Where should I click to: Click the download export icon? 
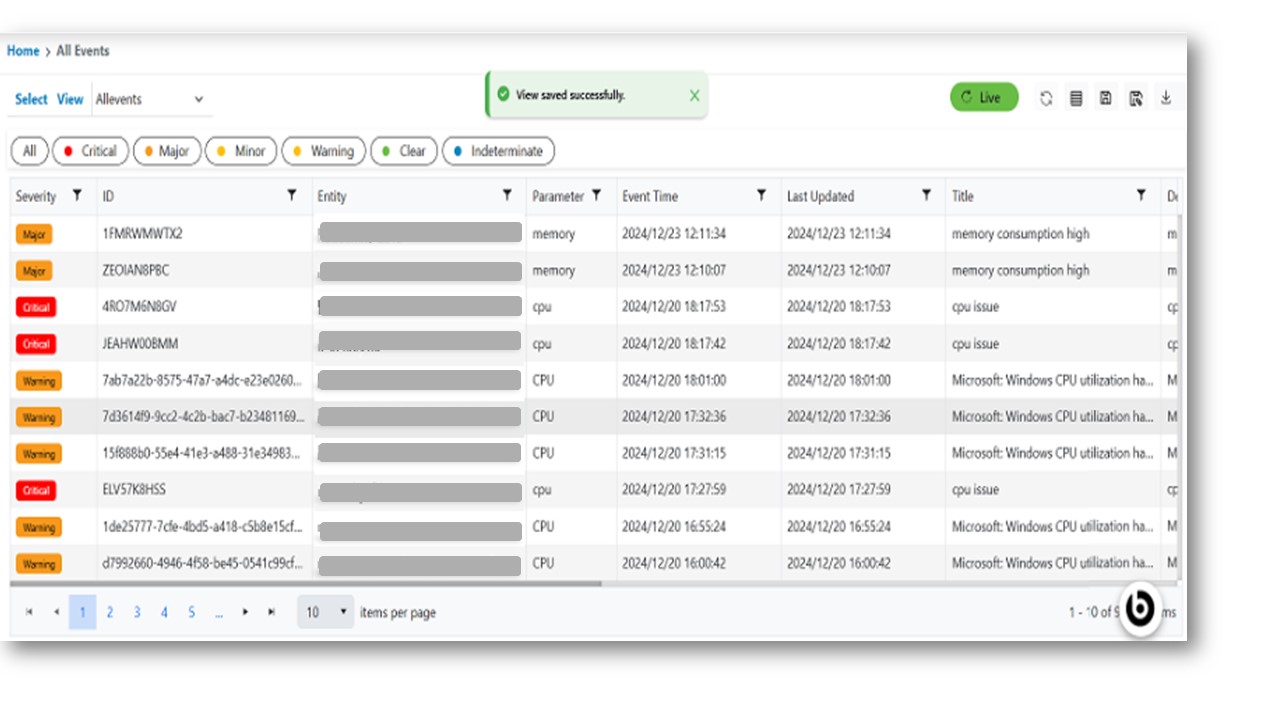(1166, 97)
